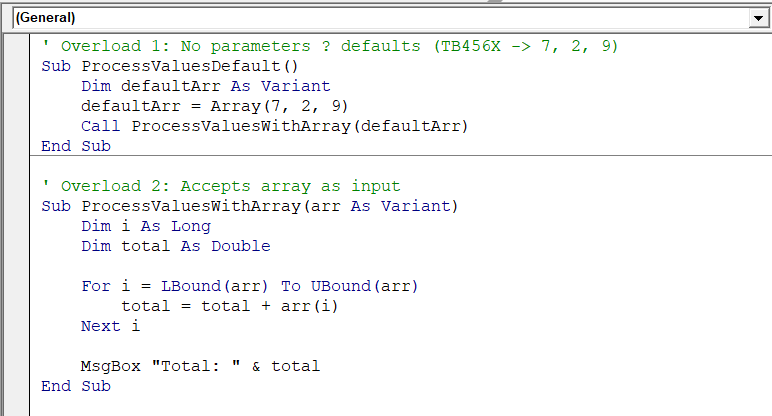Click the Dim i As Long line
This screenshot has height=416, width=772.
pos(146,226)
